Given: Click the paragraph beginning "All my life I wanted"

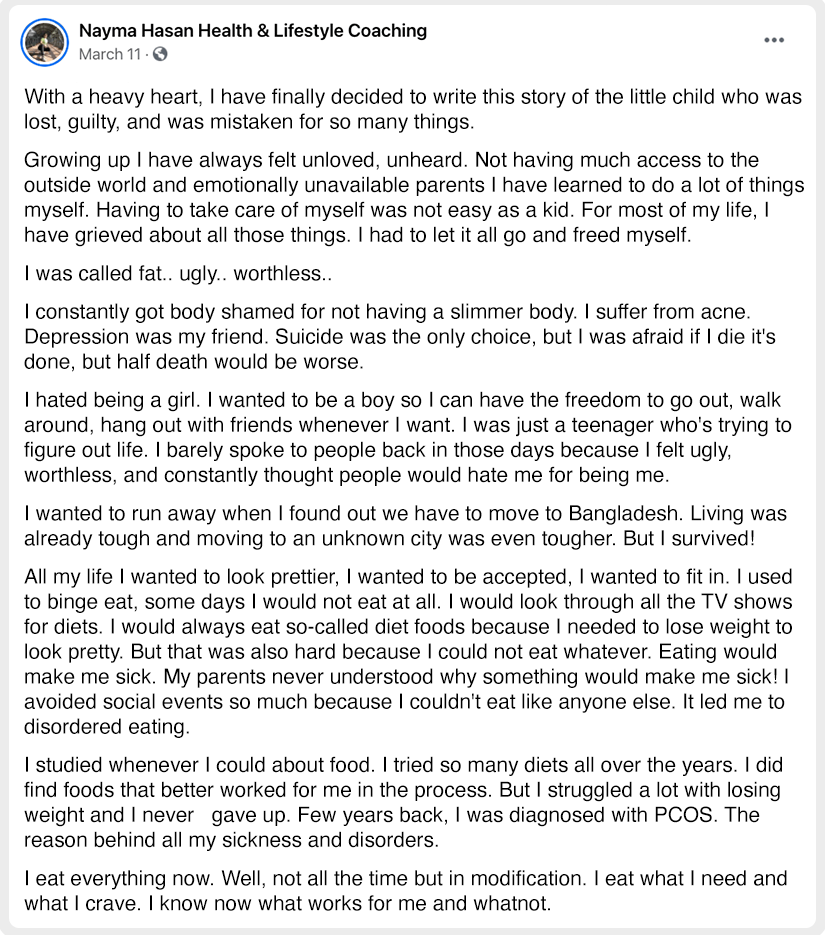Looking at the screenshot, I should pyautogui.click(x=408, y=651).
